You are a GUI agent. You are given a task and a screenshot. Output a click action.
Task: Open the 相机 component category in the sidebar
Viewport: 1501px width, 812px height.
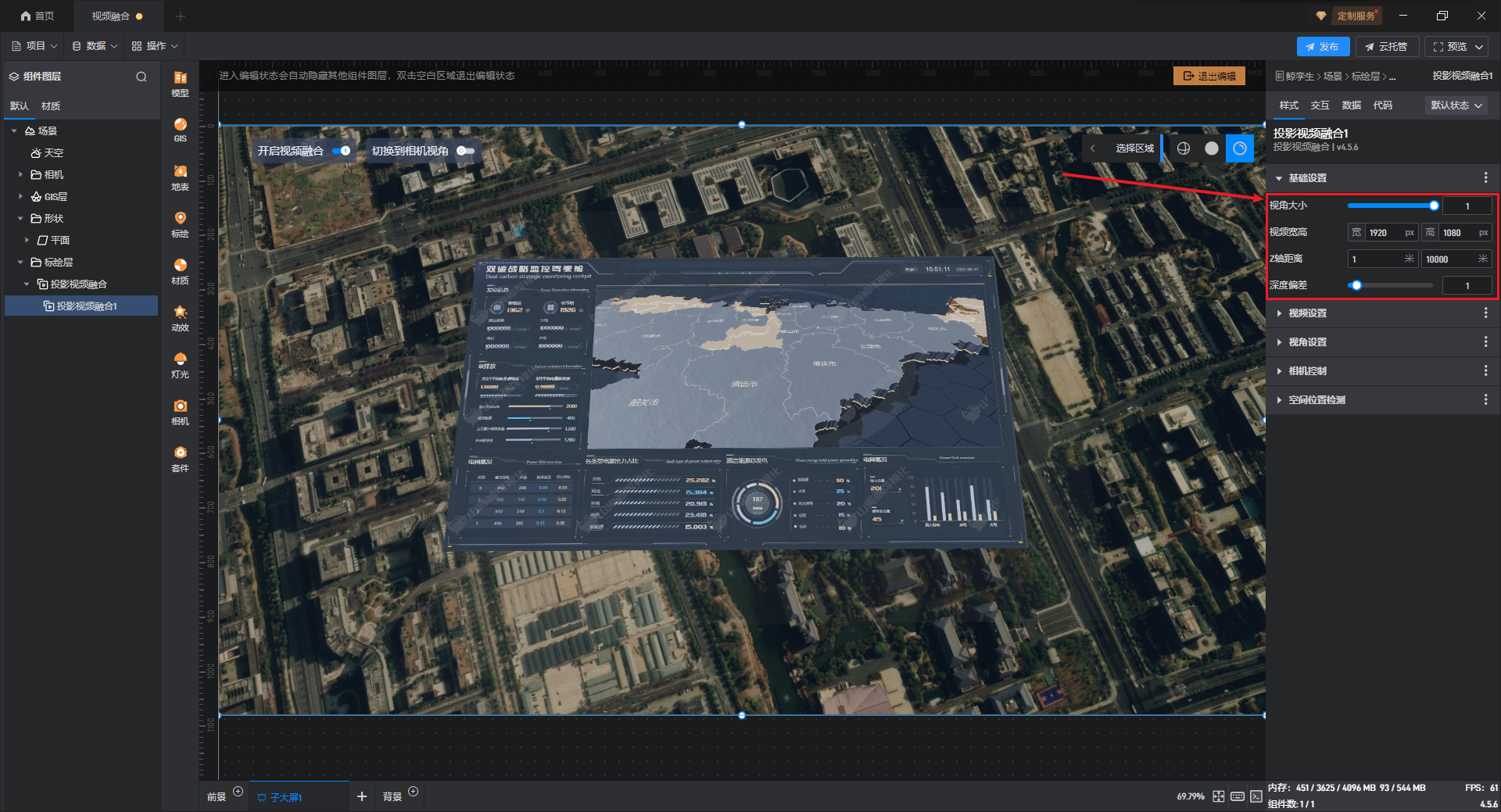pos(180,412)
